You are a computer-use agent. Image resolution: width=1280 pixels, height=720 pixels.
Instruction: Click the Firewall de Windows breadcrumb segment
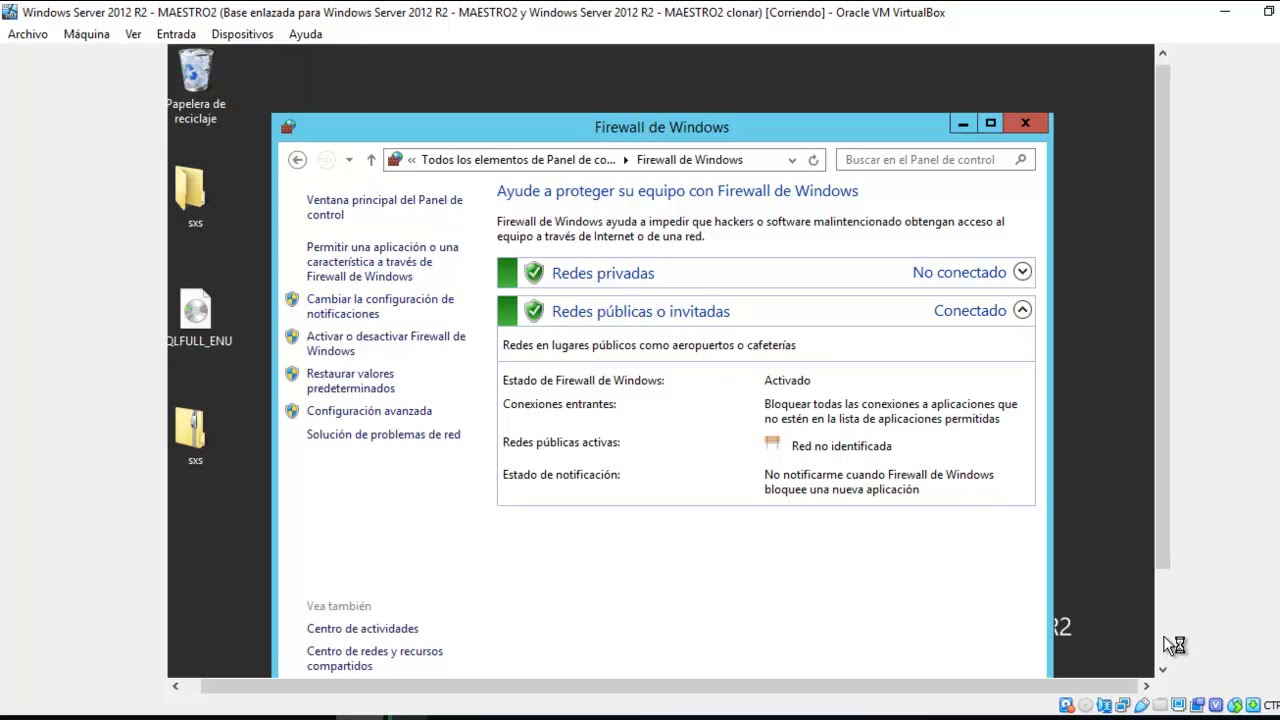[690, 160]
